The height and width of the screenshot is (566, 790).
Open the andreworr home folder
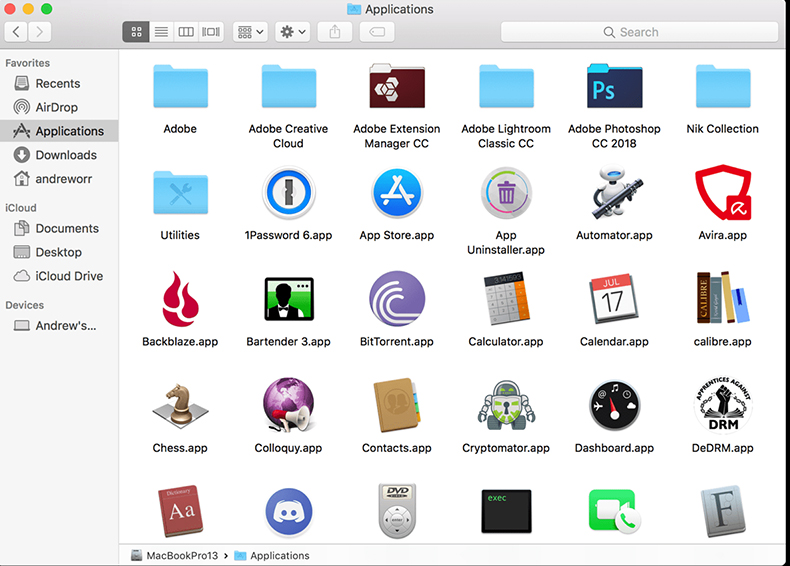[59, 179]
